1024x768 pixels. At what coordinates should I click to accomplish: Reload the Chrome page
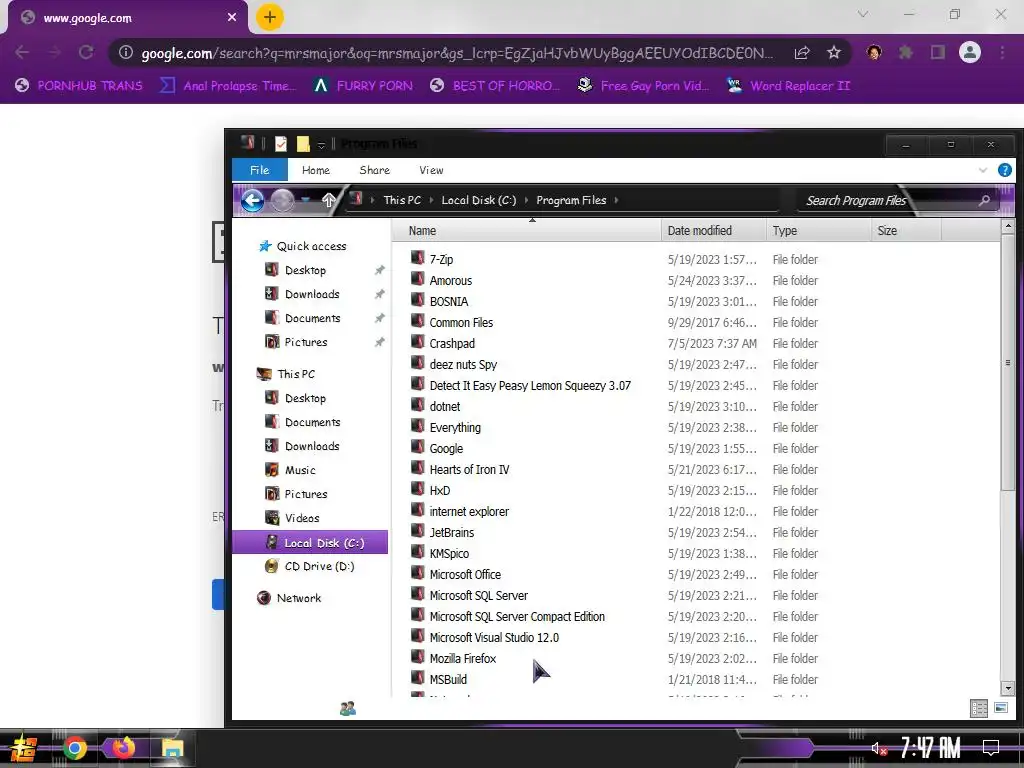(x=86, y=52)
